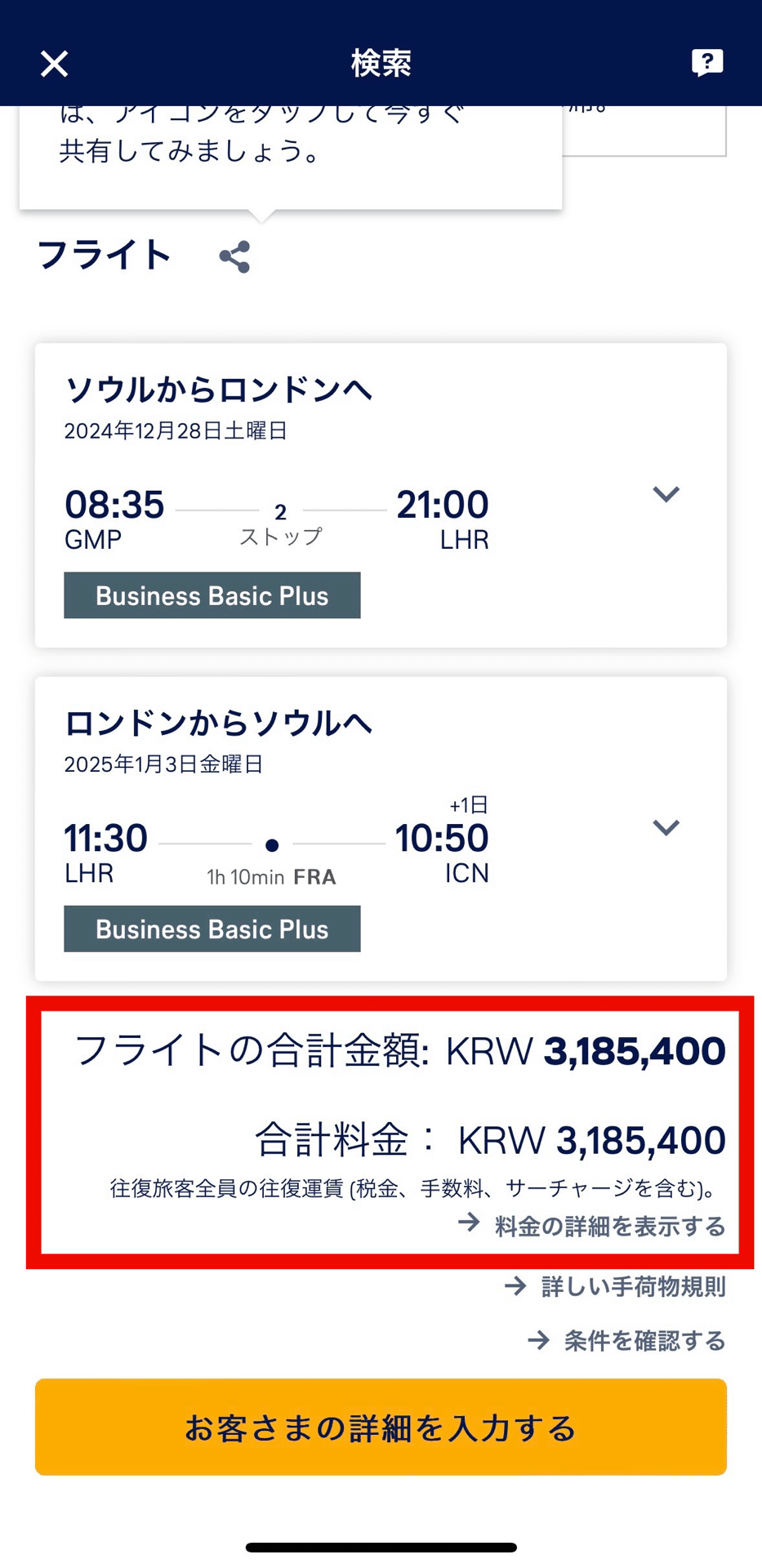Tap the share icon beside フライト

click(234, 256)
